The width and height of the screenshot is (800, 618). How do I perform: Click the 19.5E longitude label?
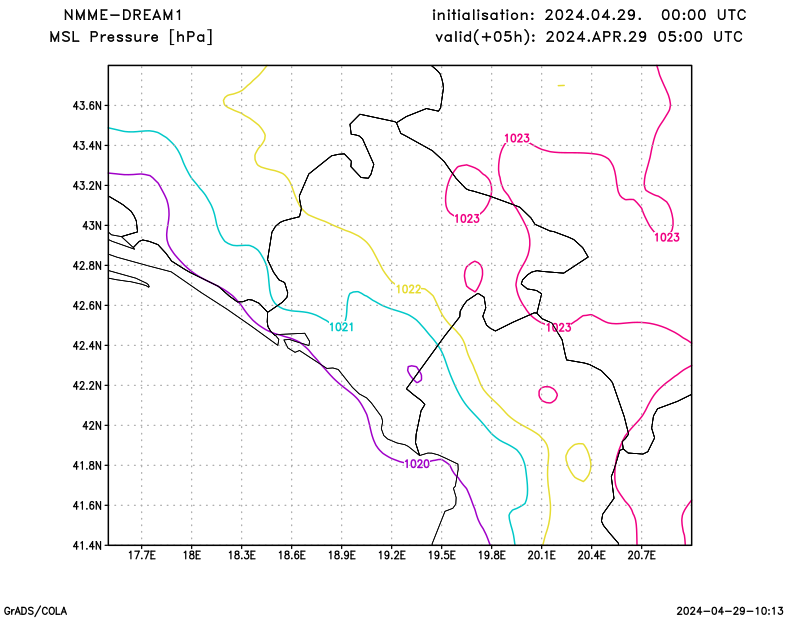(x=441, y=555)
